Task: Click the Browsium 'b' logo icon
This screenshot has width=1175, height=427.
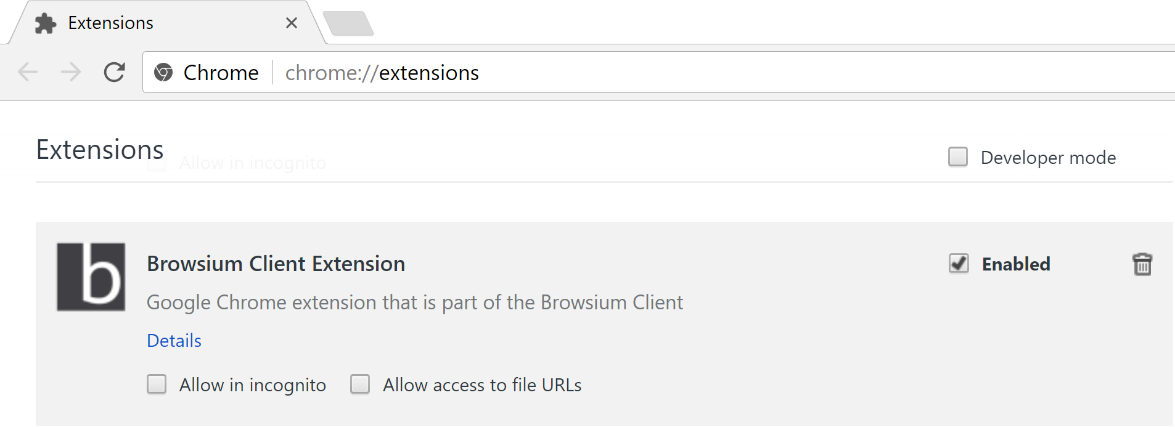Action: point(91,275)
